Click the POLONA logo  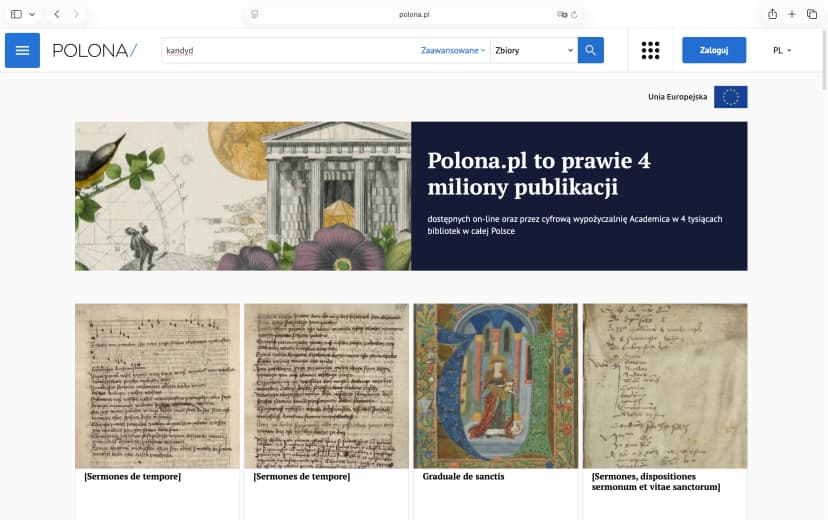click(95, 50)
